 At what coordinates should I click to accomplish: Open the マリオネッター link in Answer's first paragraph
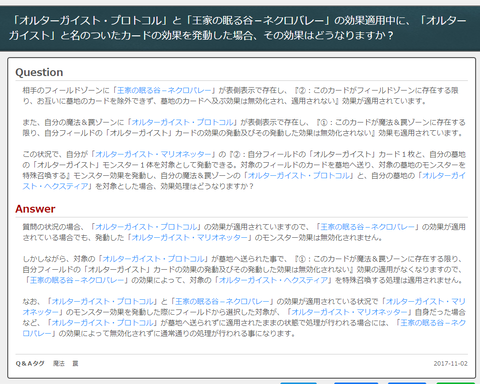[190, 238]
